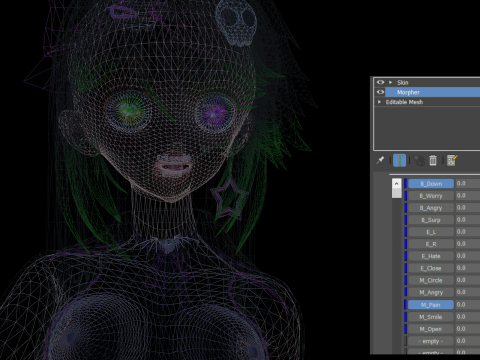The height and width of the screenshot is (360, 480).
Task: Select the E_Hate morph channel
Action: point(431,256)
